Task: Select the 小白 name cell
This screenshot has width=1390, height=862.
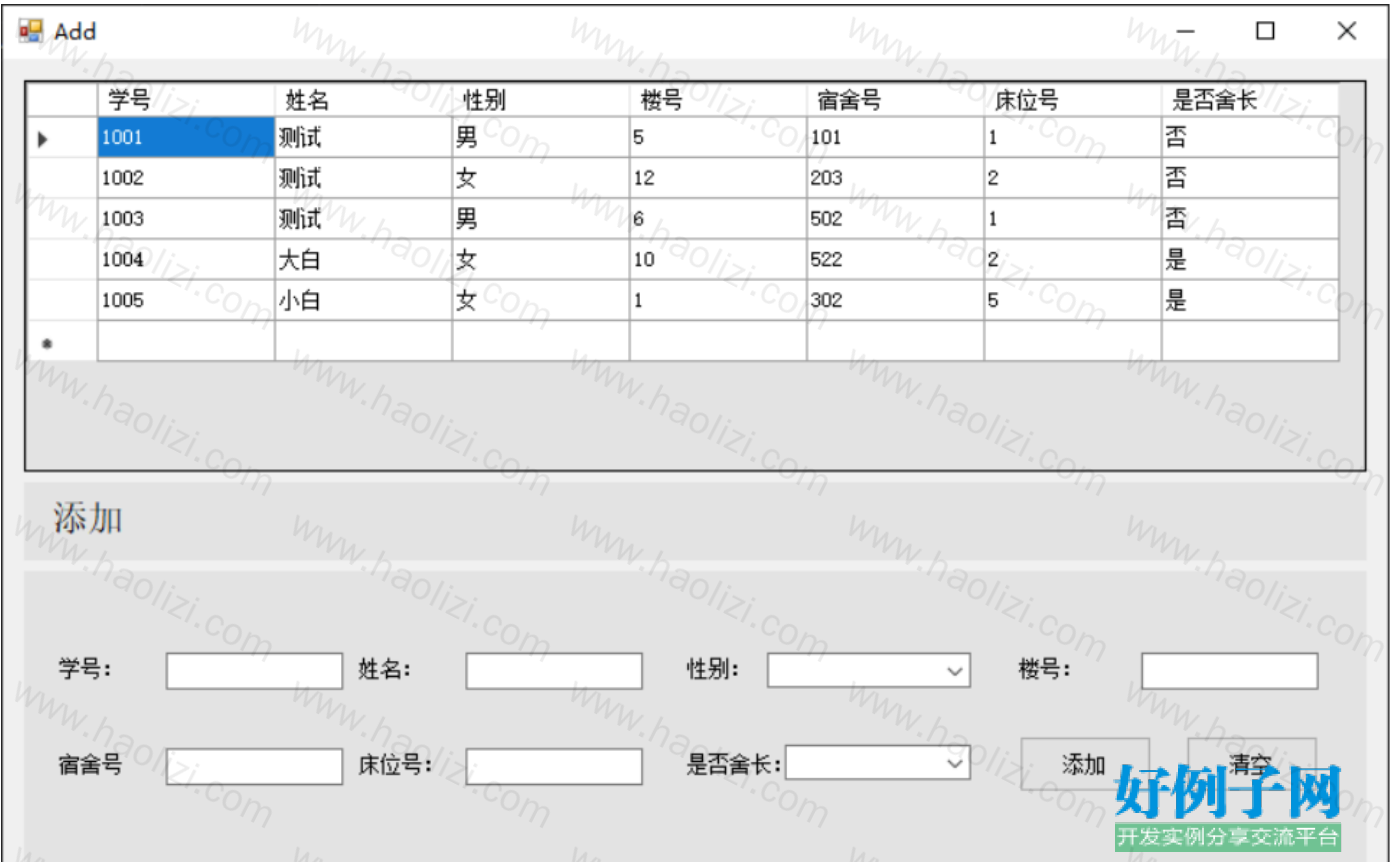Action: (x=363, y=301)
